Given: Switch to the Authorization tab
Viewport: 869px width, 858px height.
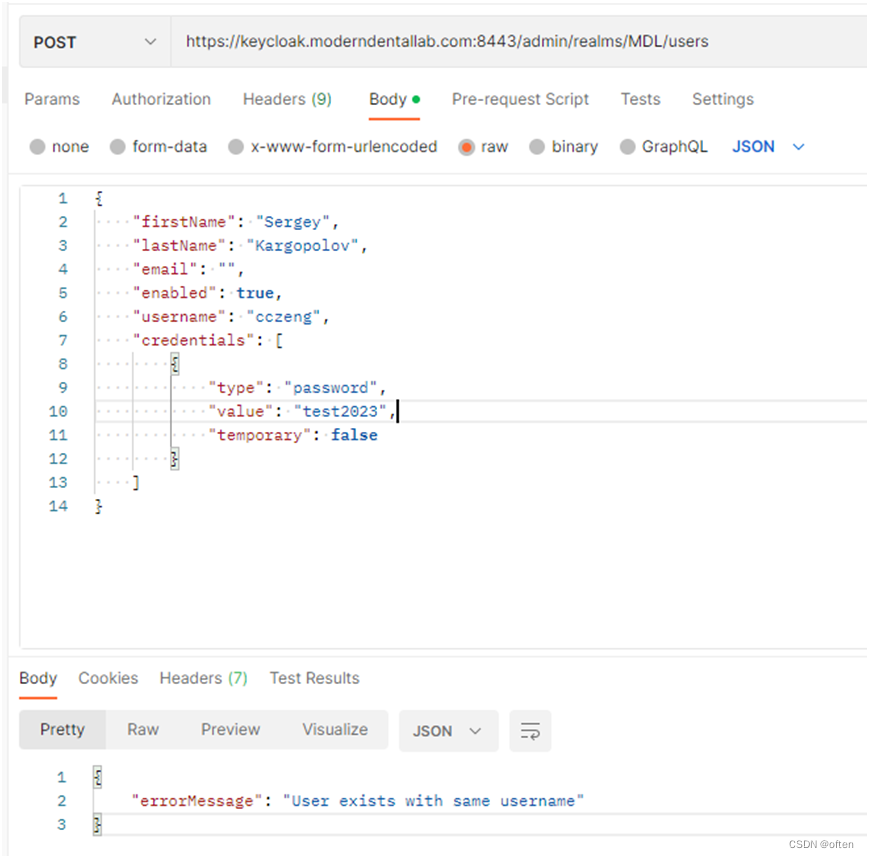Looking at the screenshot, I should coord(161,99).
